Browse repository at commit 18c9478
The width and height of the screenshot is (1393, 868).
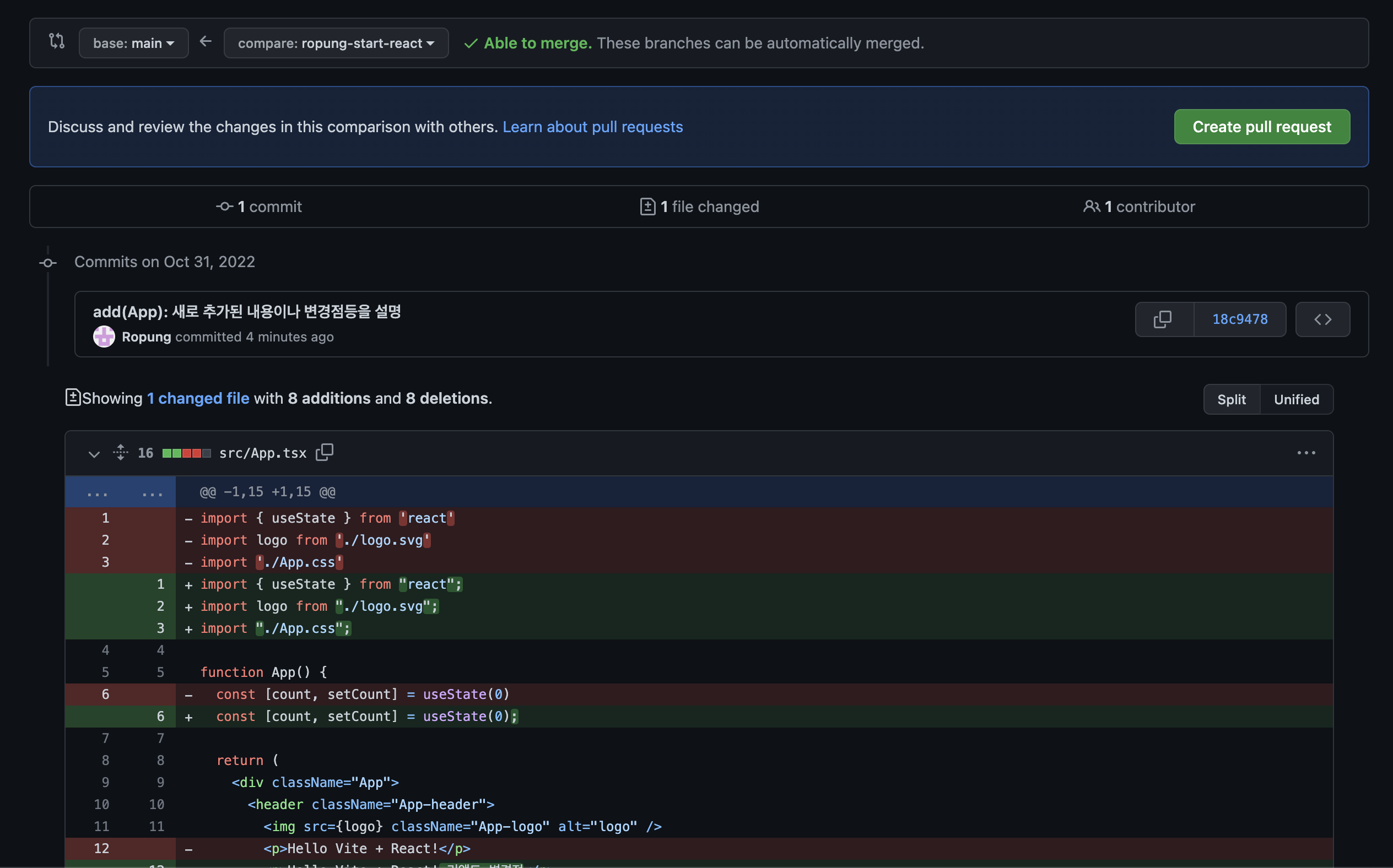tap(1322, 319)
